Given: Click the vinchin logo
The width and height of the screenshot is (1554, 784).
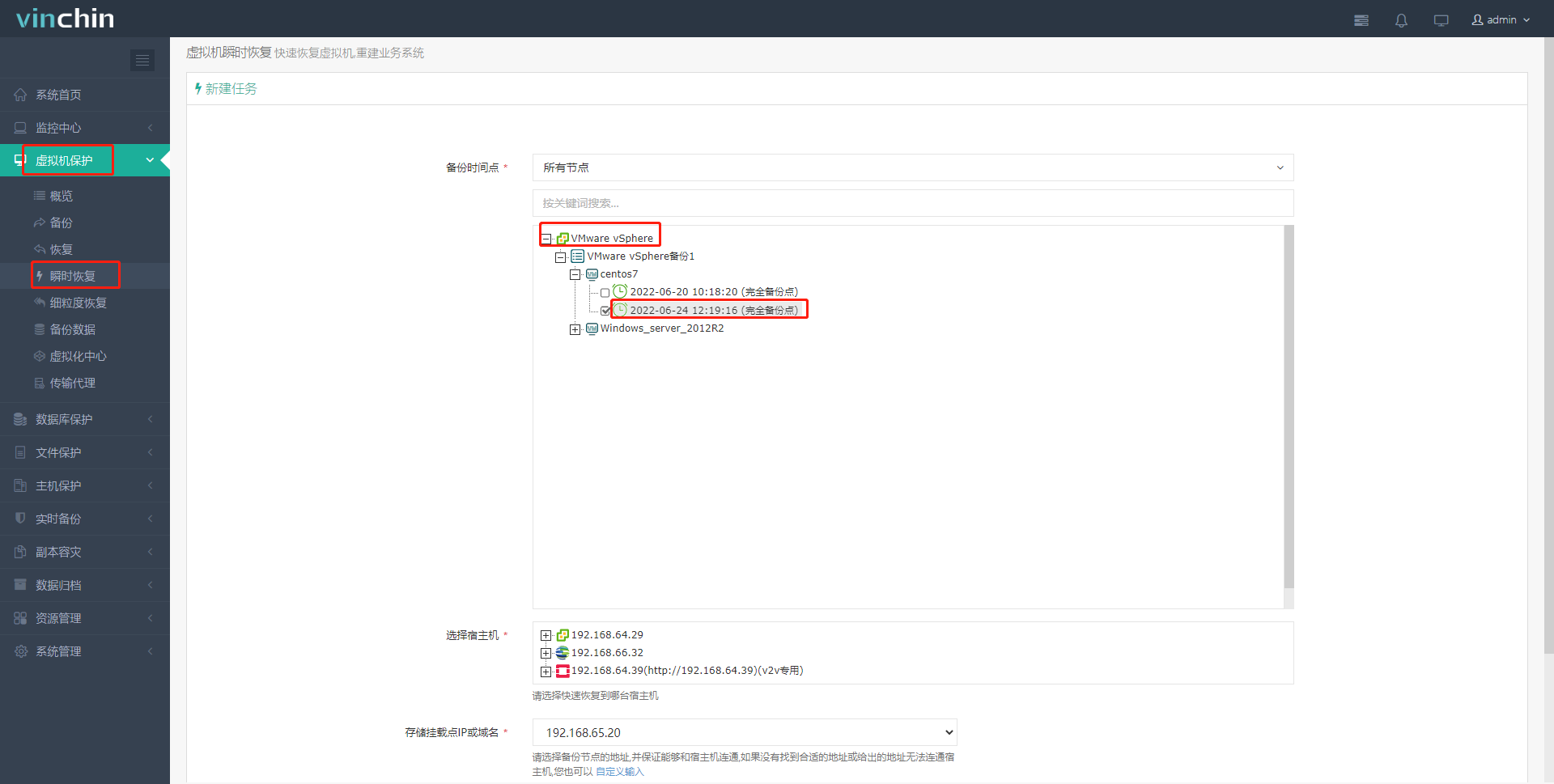Looking at the screenshot, I should [66, 19].
